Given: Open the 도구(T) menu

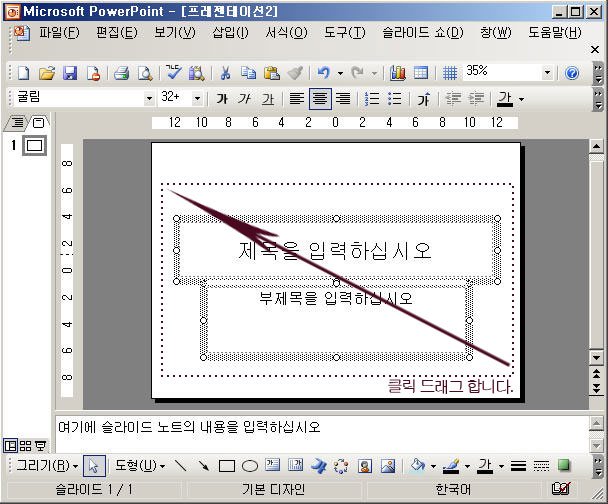Looking at the screenshot, I should (345, 32).
